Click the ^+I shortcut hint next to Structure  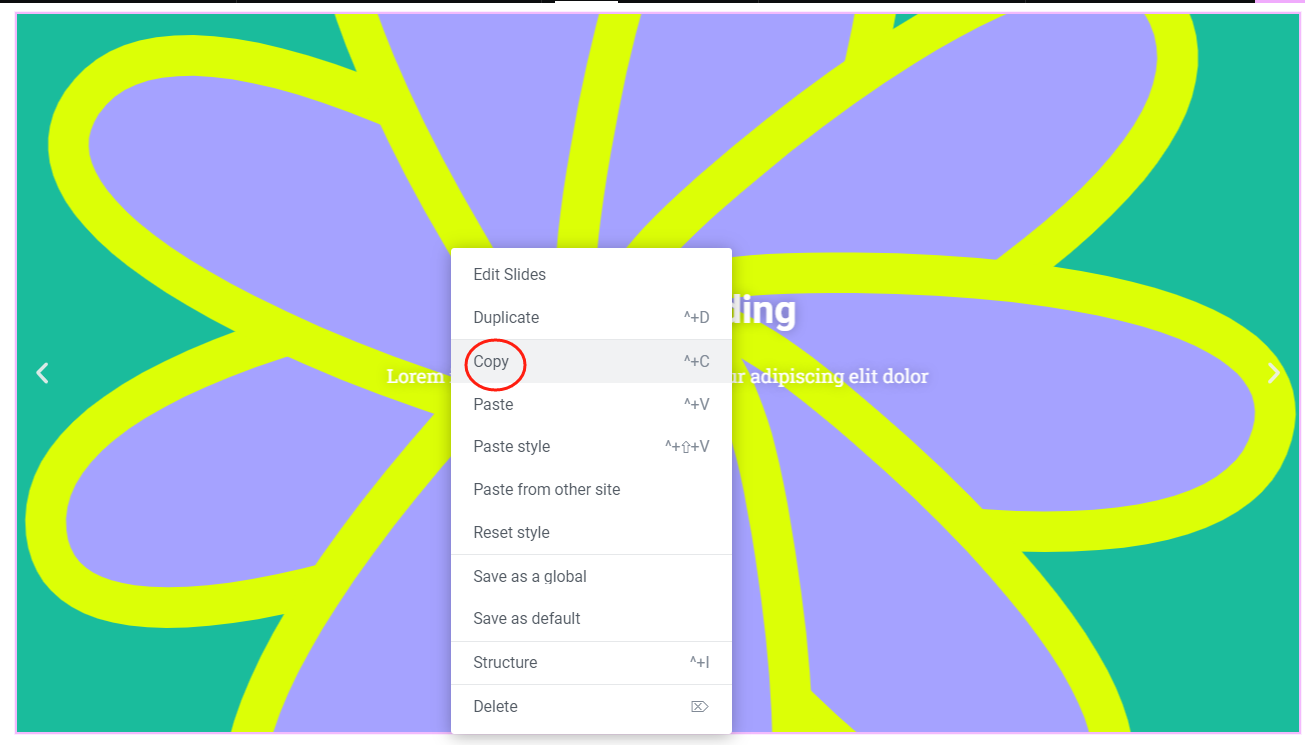tap(699, 662)
